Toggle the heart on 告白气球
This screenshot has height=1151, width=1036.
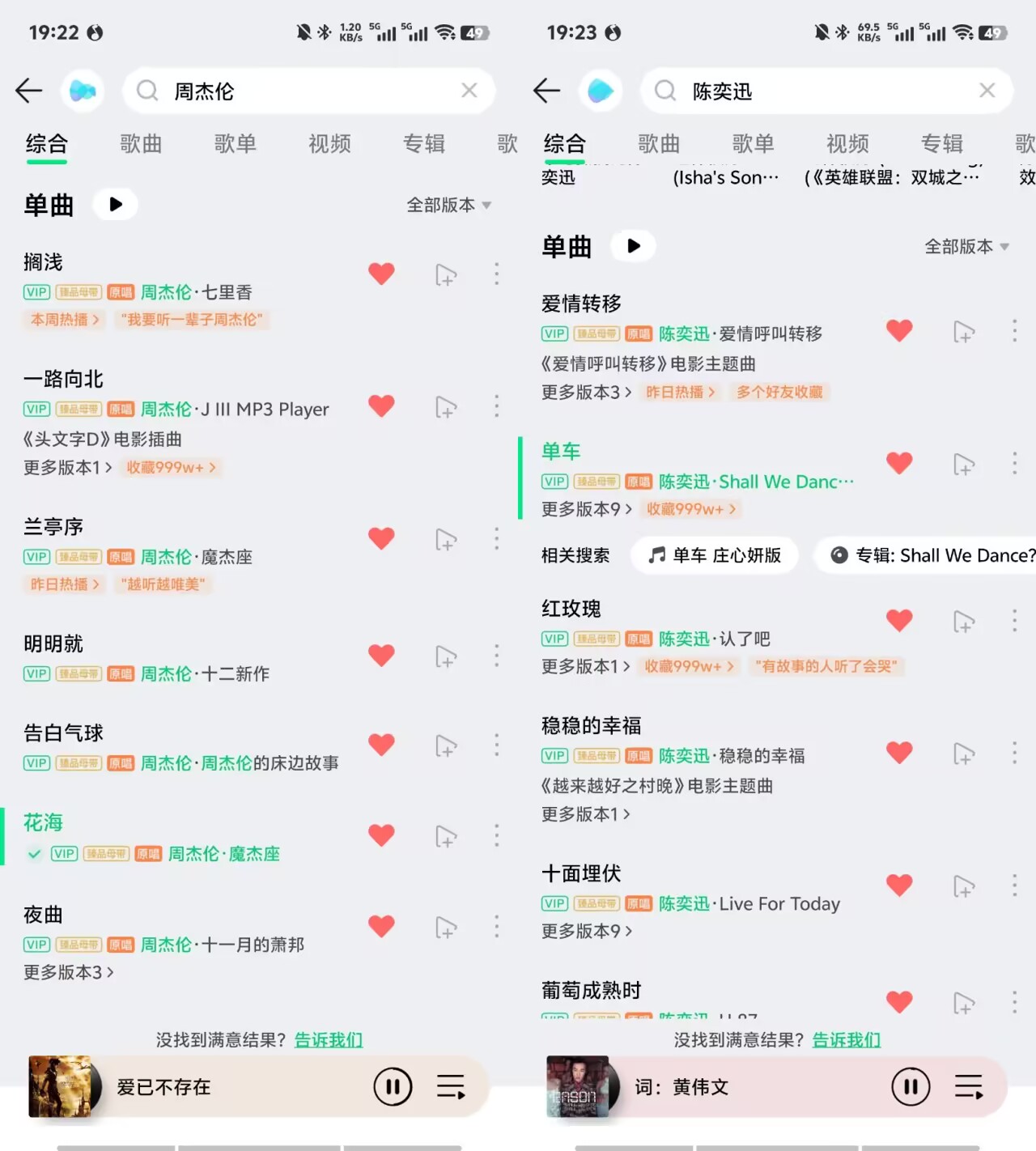381,745
